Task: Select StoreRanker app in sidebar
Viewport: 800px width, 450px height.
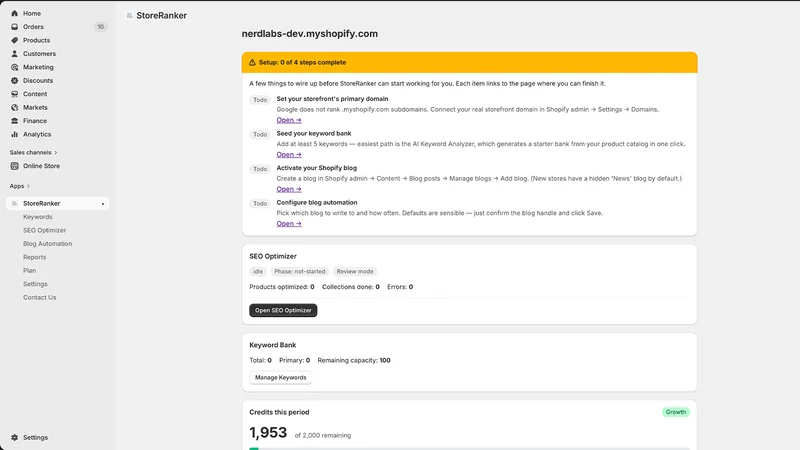Action: click(58, 204)
